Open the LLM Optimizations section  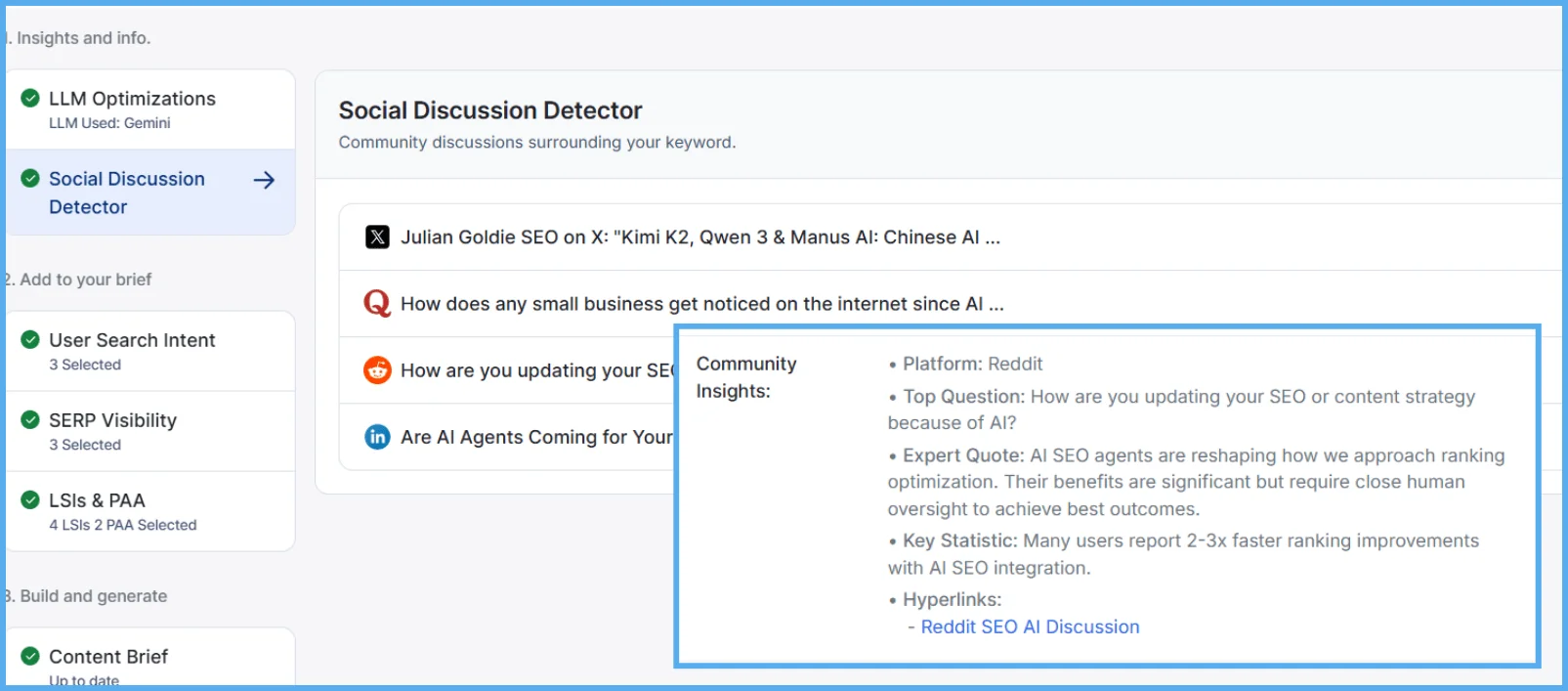point(132,99)
